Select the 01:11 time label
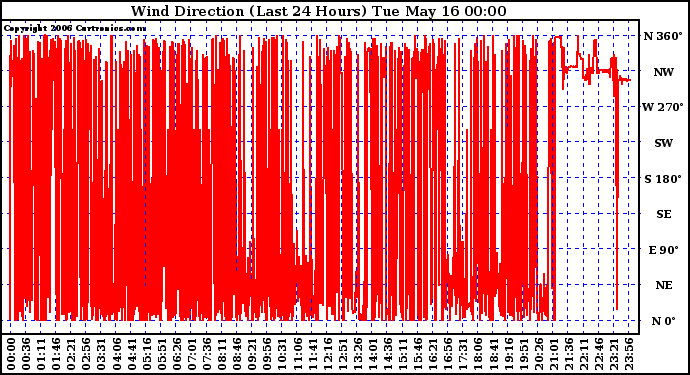This screenshot has height=375, width=690. tap(41, 354)
